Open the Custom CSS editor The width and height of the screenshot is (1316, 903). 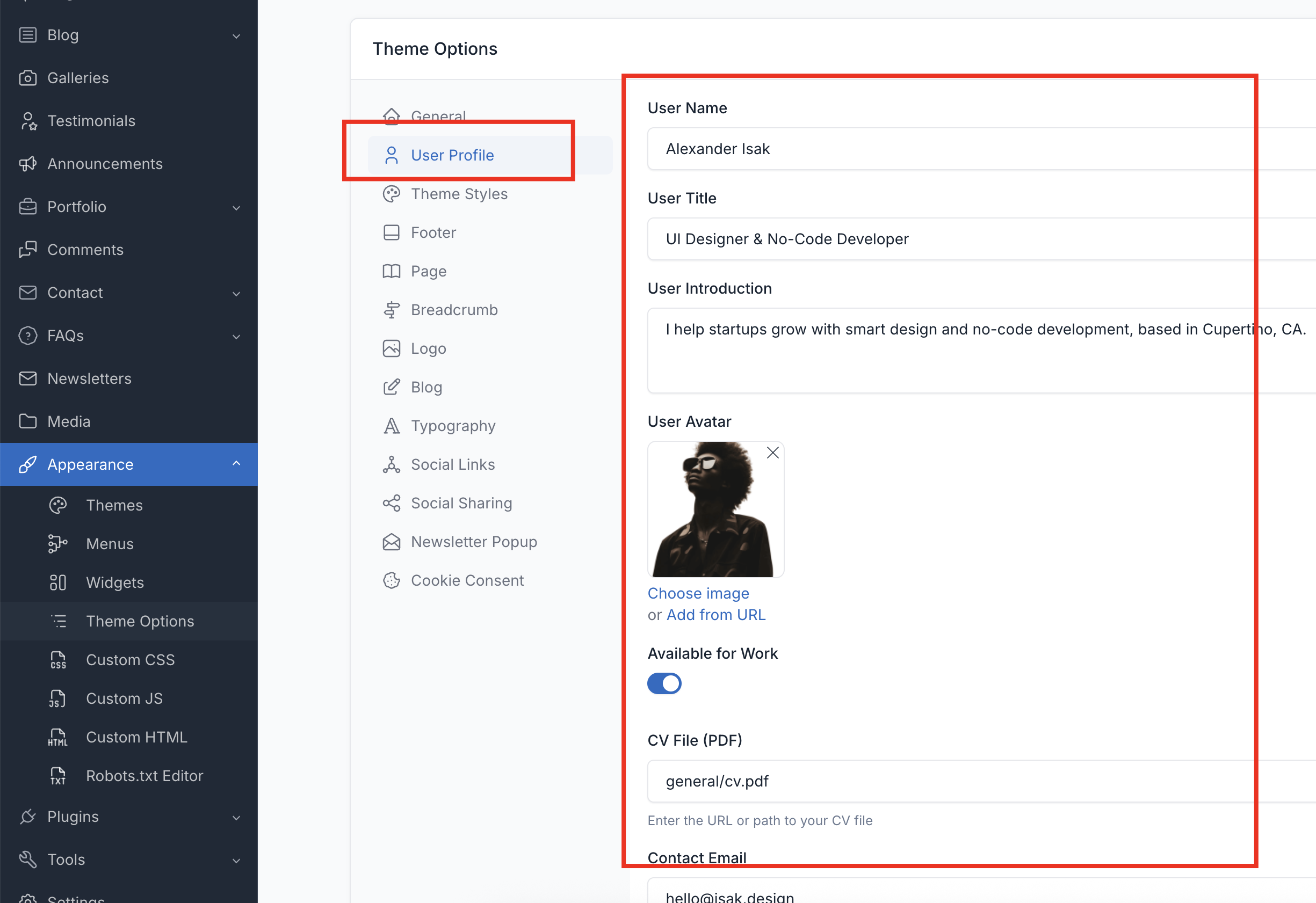click(x=129, y=659)
